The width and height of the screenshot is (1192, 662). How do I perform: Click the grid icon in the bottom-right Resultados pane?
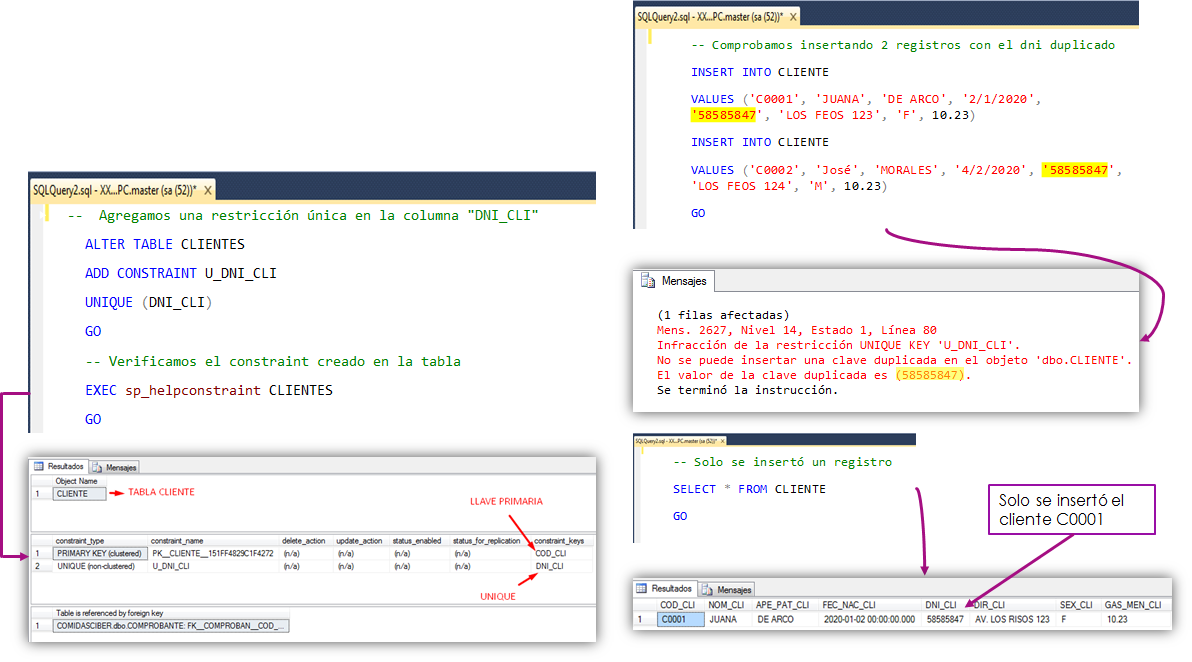[x=640, y=589]
